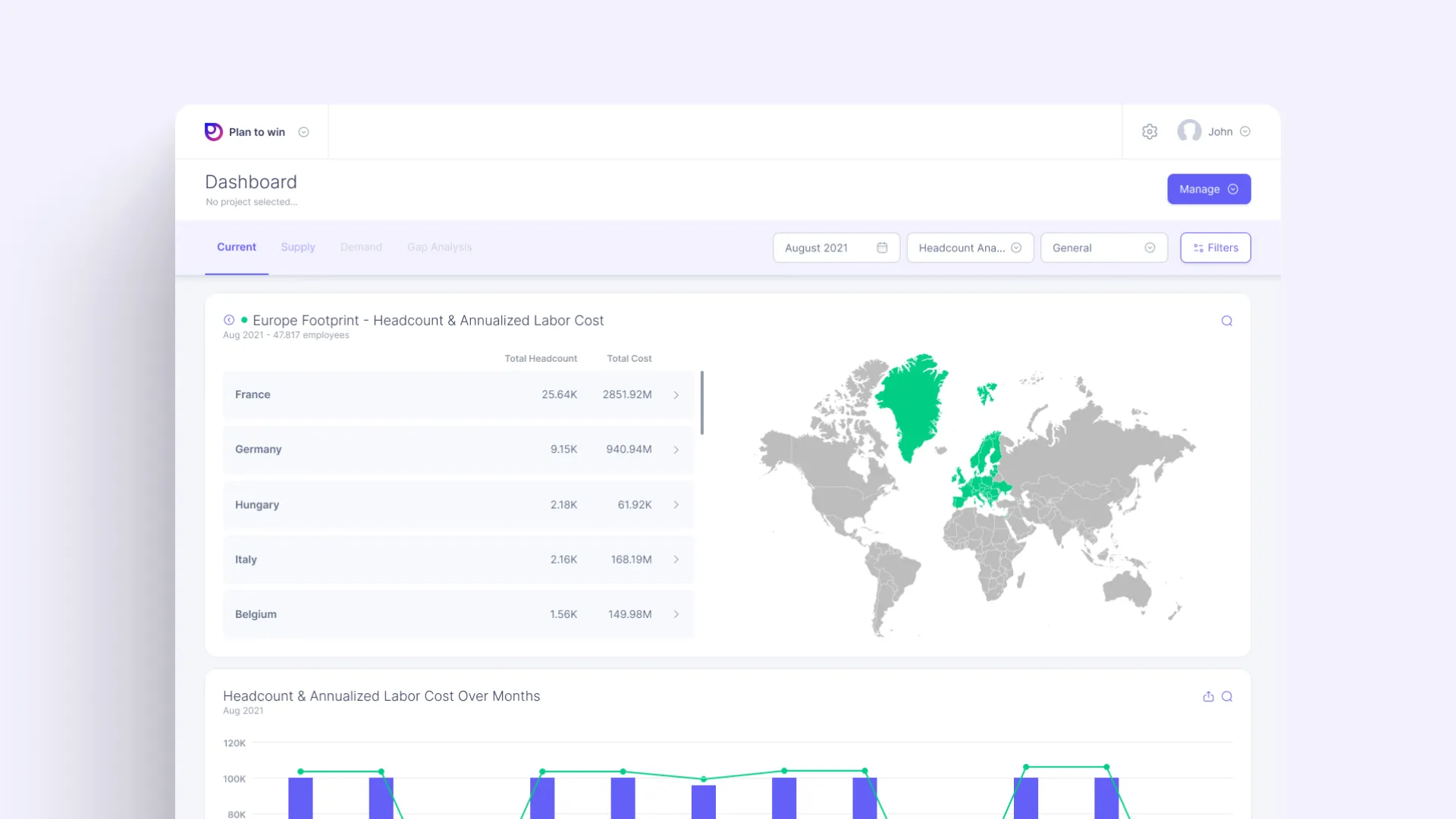Click the first purple bar in chart
Image resolution: width=1456 pixels, height=819 pixels.
(300, 798)
